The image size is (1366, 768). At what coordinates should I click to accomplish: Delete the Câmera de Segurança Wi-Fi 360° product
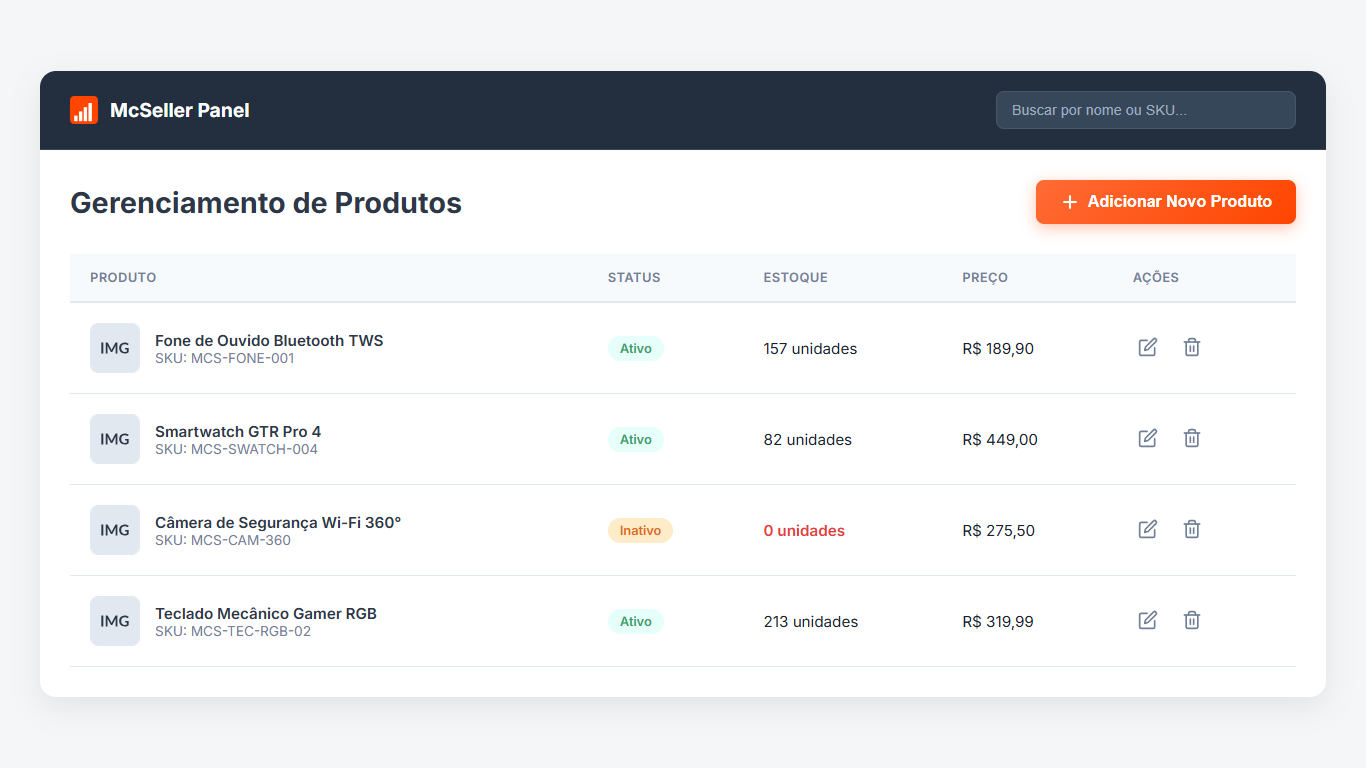(x=1192, y=529)
